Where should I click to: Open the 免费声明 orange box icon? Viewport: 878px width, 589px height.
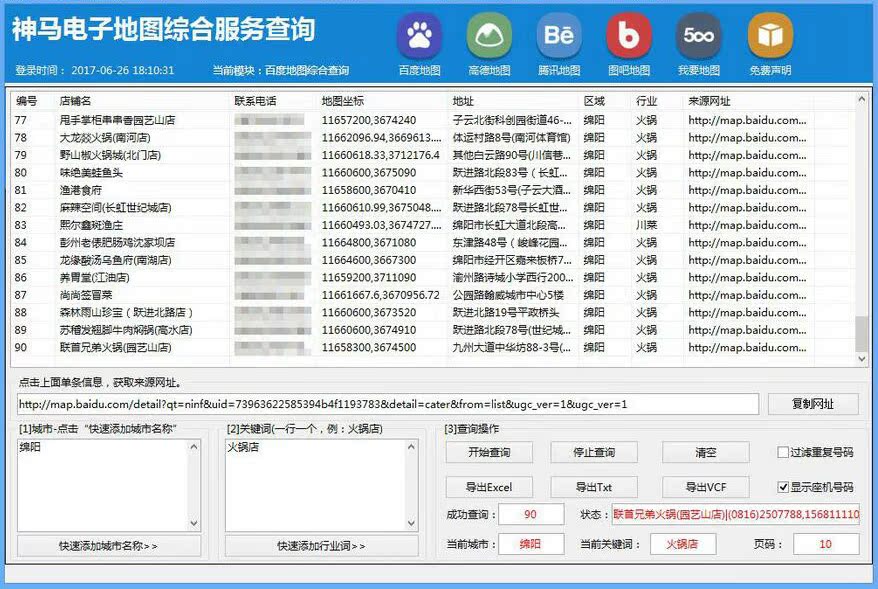click(x=770, y=36)
